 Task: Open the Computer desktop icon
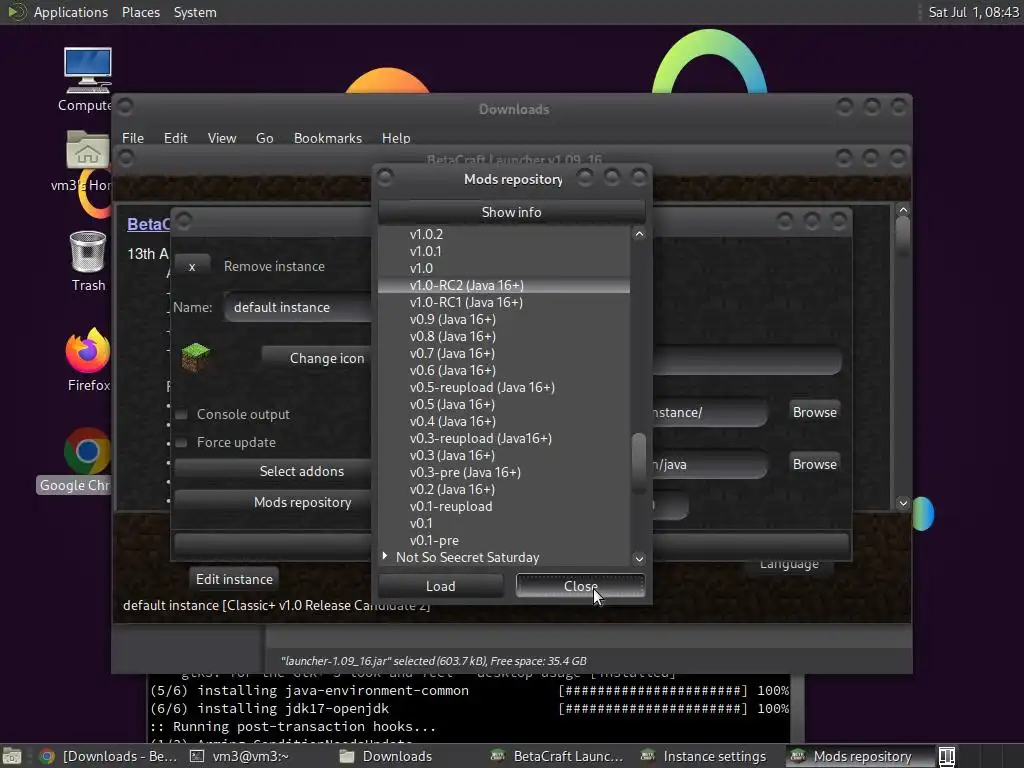click(x=88, y=71)
